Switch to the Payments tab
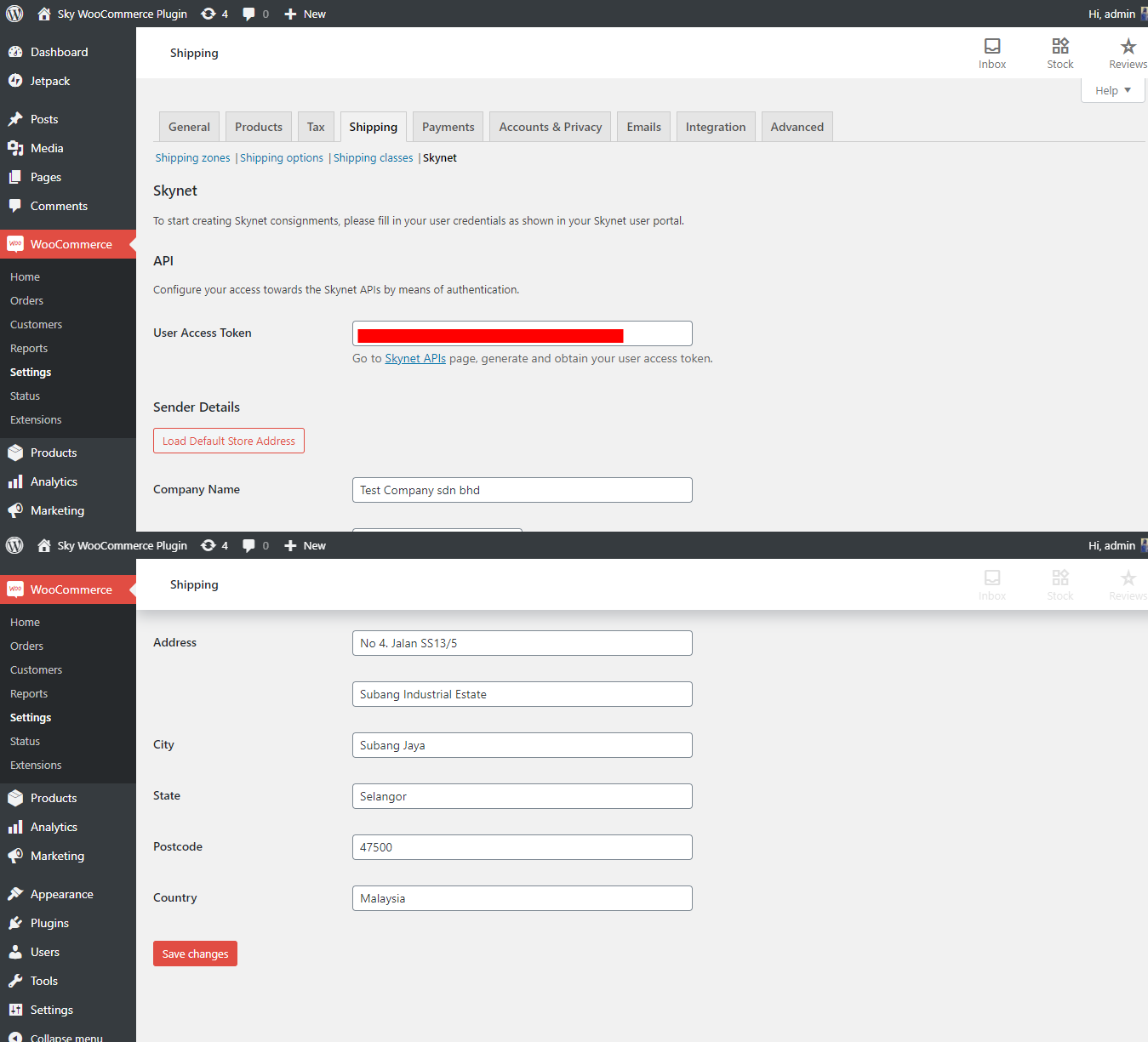The width and height of the screenshot is (1148, 1042). point(447,126)
